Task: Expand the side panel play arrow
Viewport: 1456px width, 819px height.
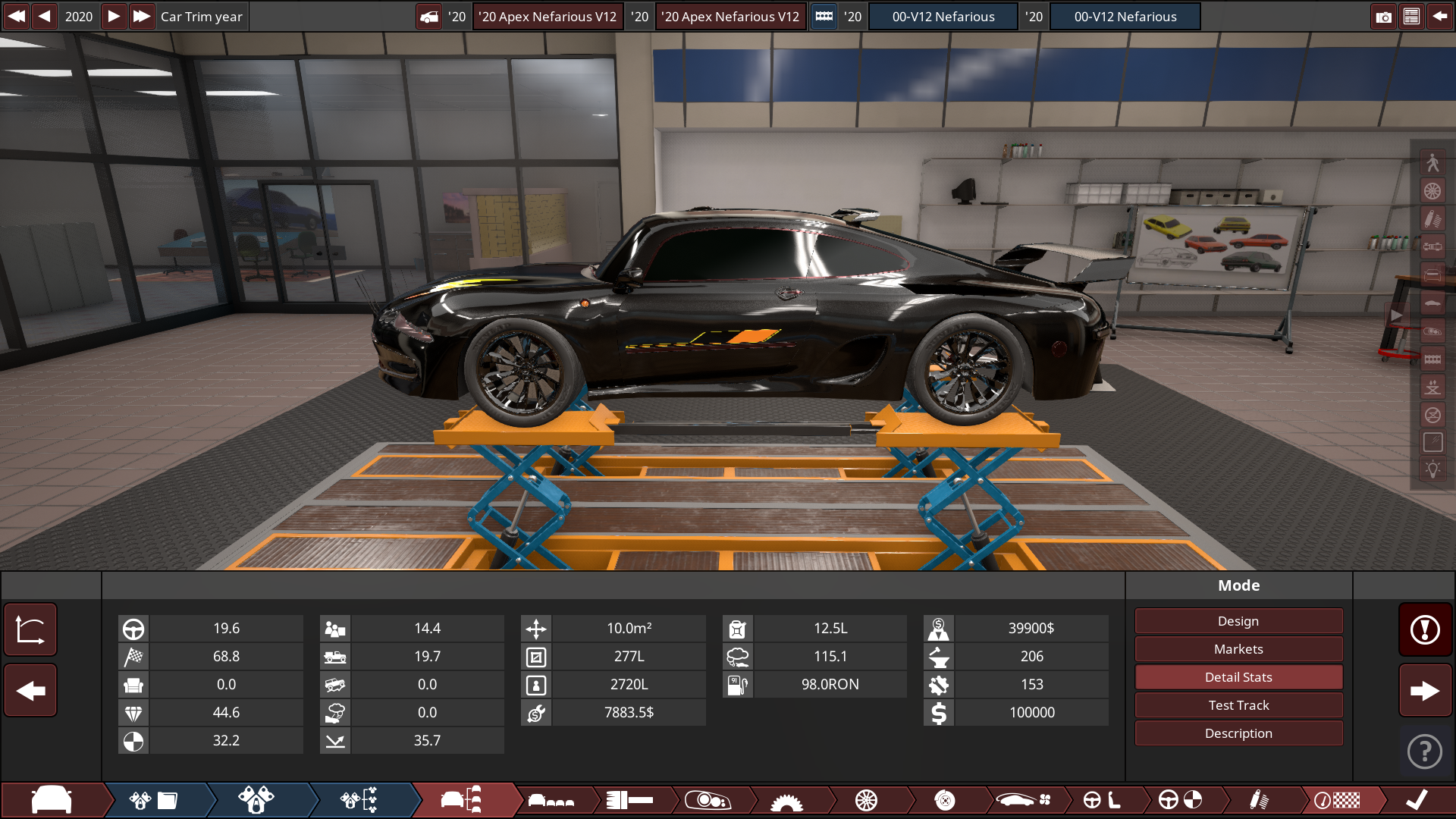Action: [x=1396, y=315]
